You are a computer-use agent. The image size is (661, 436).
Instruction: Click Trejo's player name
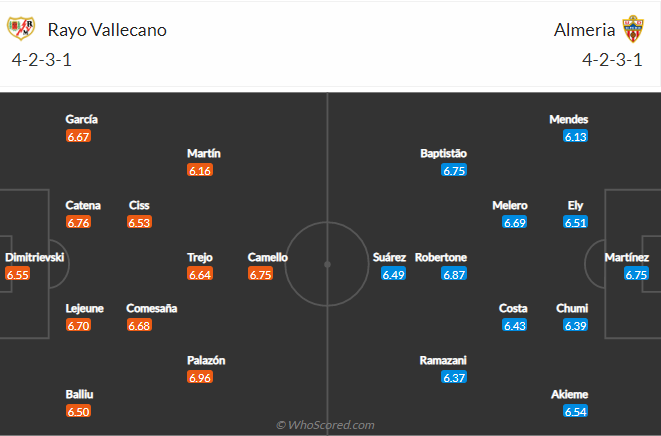(200, 257)
